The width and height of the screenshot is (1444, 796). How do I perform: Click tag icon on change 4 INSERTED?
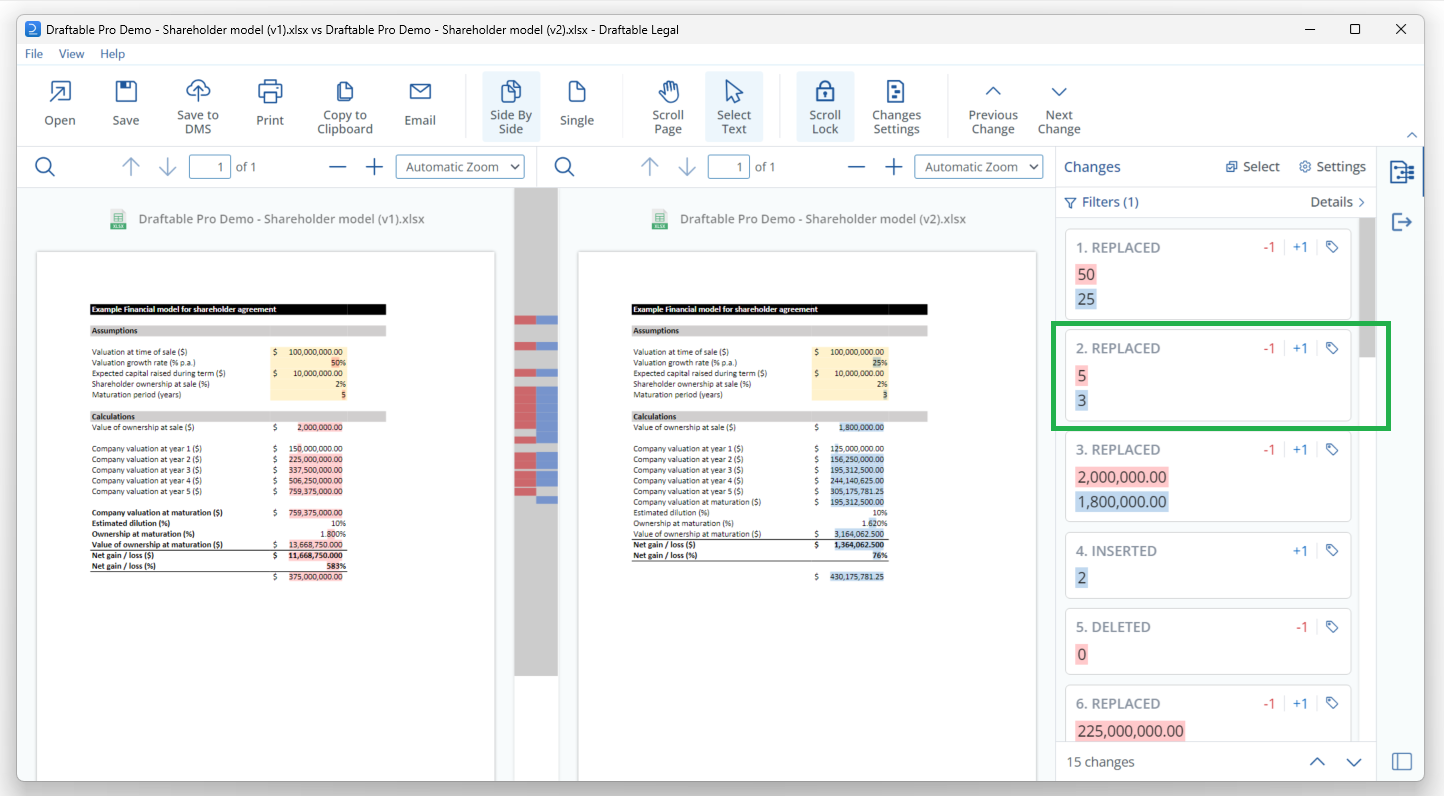pyautogui.click(x=1331, y=550)
